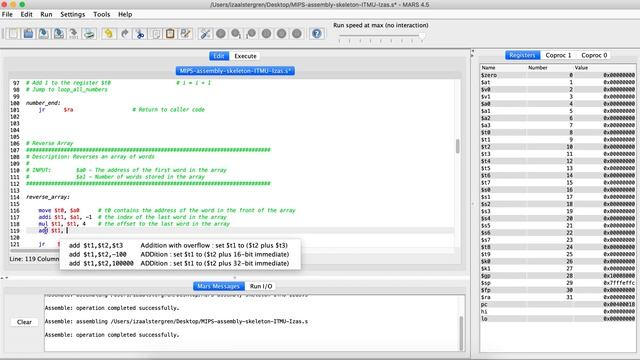
Task: Select the $ra register row
Action: [558, 297]
